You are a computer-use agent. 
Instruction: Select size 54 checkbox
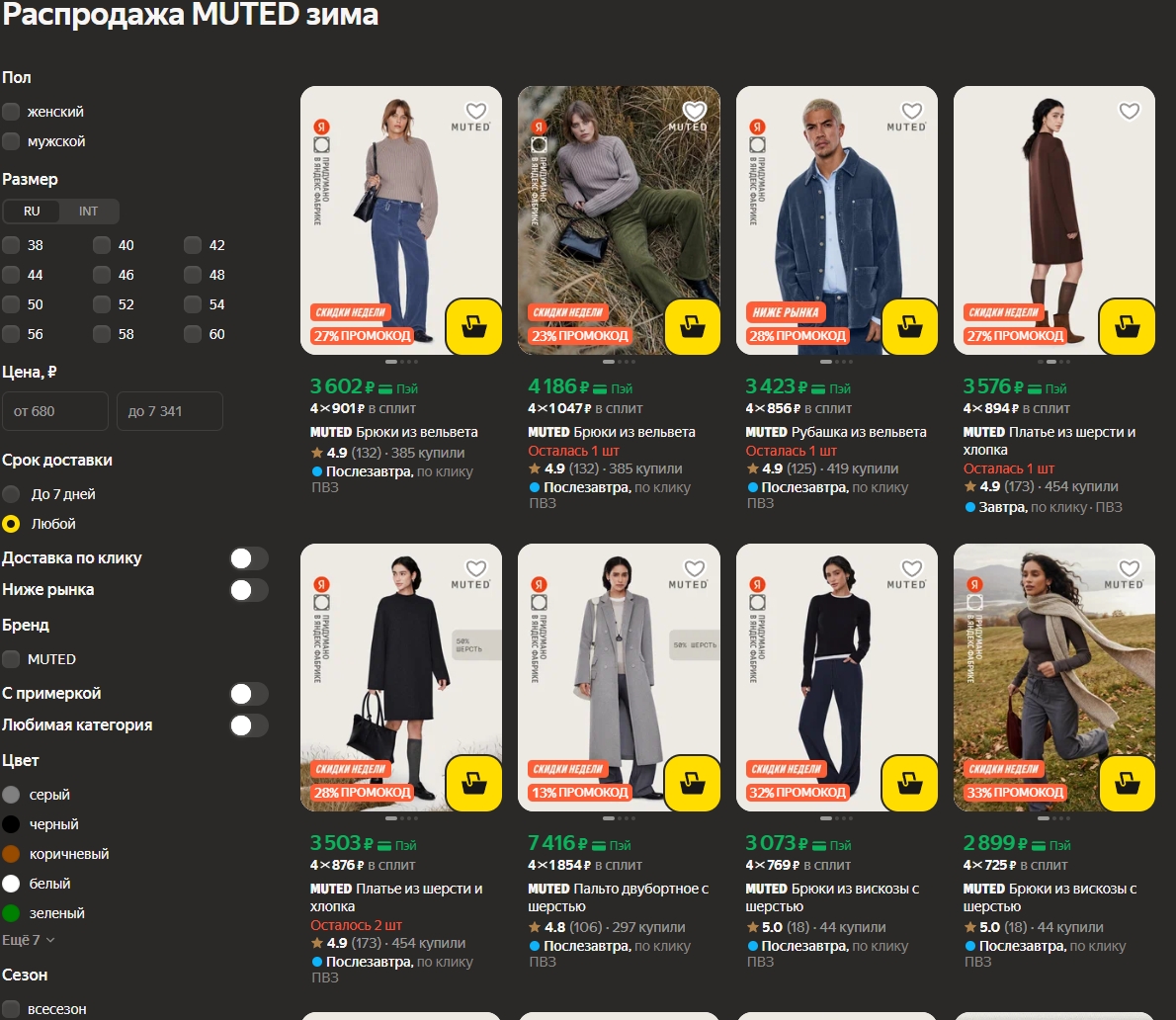click(193, 304)
